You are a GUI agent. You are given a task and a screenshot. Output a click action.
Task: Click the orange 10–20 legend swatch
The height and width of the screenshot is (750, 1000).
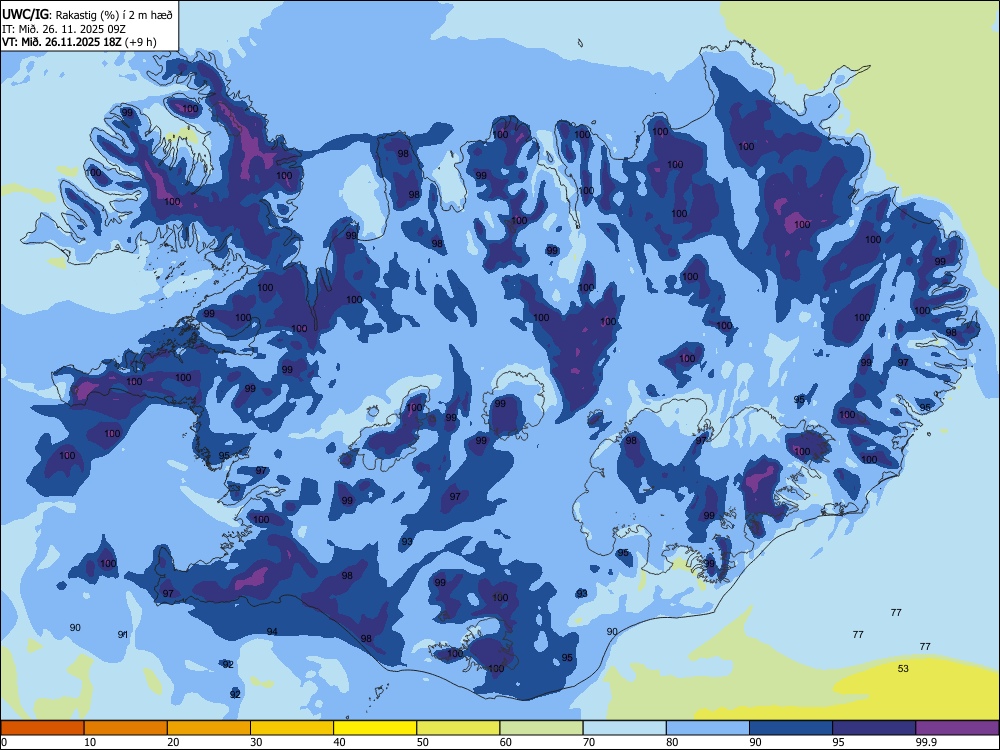(126, 728)
